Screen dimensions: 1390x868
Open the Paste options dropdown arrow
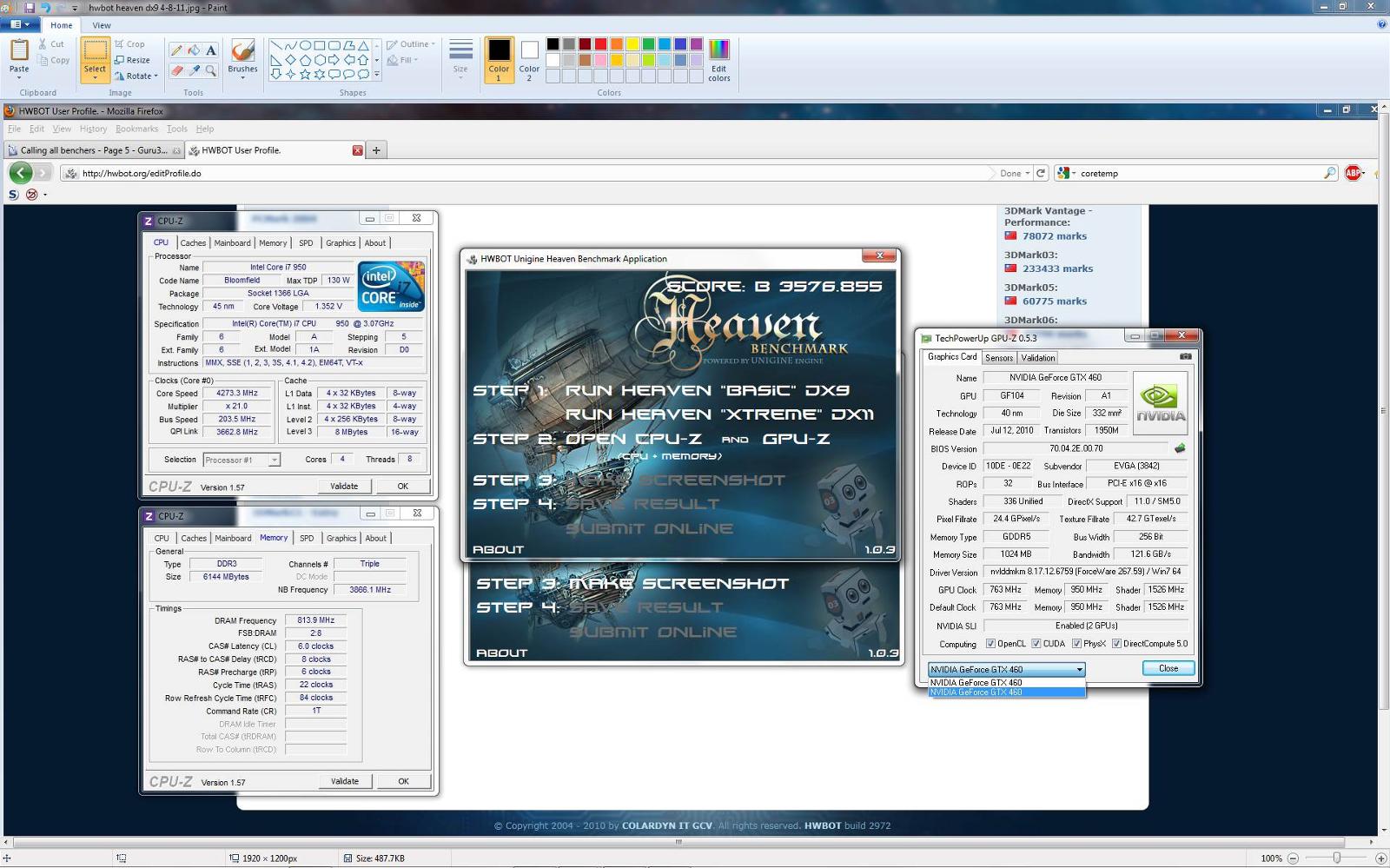(19, 77)
